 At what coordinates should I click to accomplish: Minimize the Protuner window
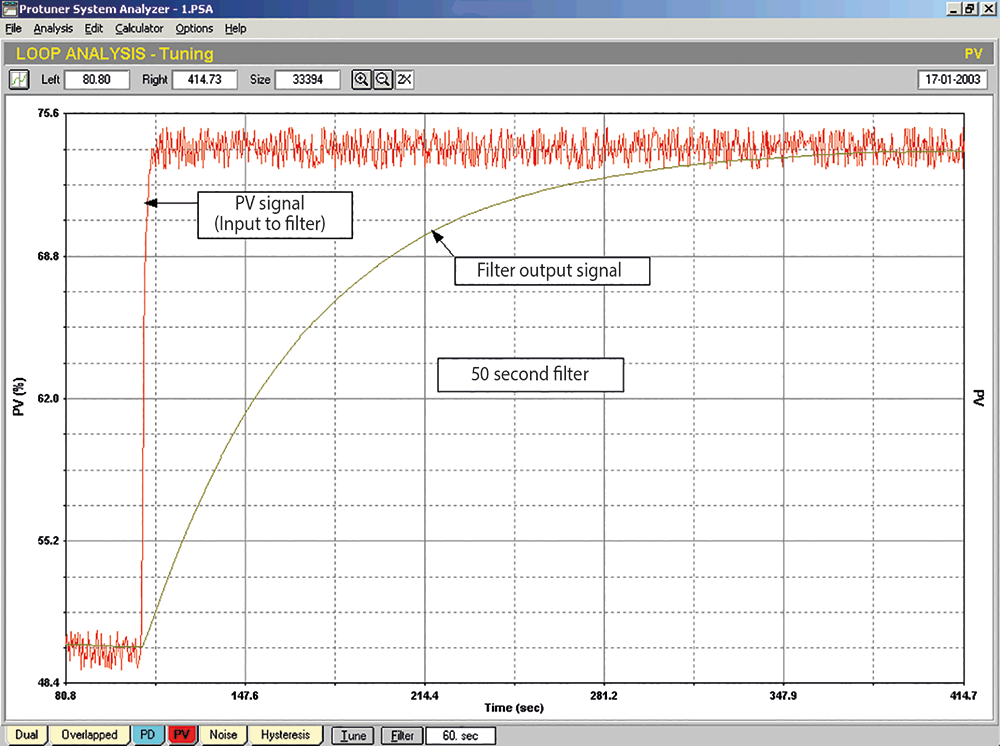click(954, 9)
